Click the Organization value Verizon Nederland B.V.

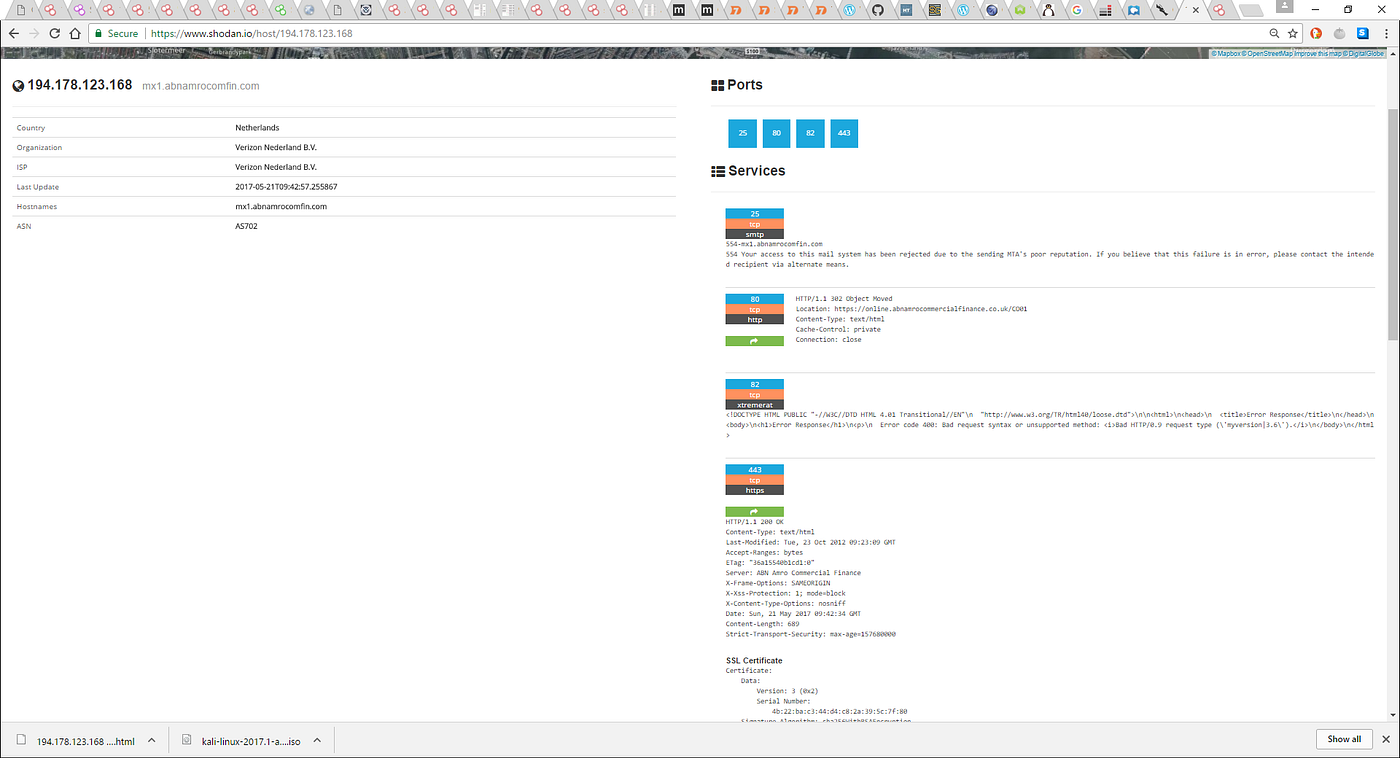276,147
